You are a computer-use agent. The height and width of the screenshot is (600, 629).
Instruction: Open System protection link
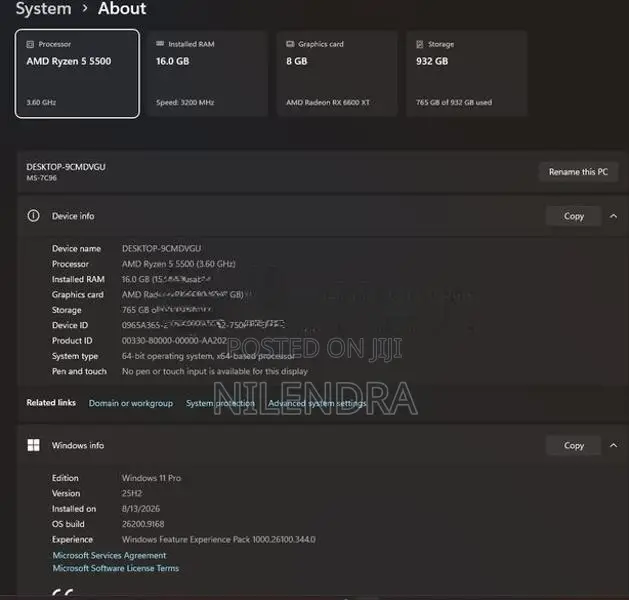point(220,403)
